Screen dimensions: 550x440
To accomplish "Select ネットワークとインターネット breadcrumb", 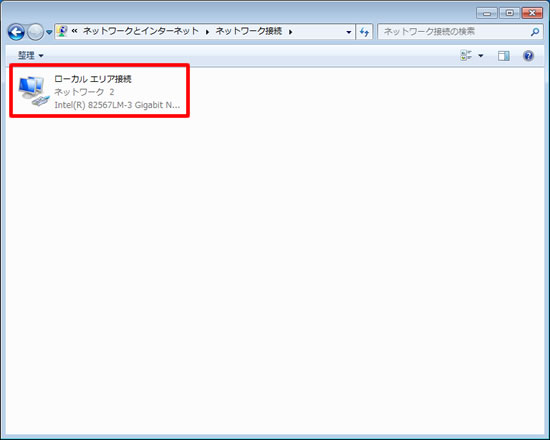I will pos(141,31).
